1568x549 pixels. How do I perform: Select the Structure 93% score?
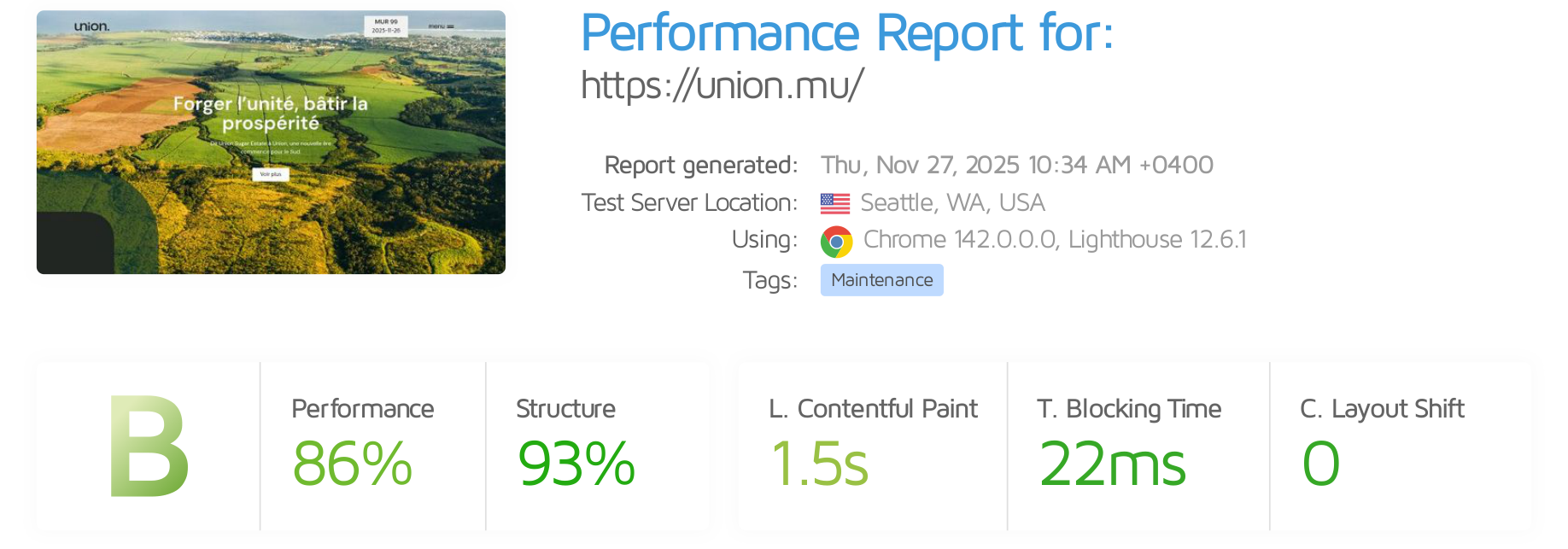pos(576,464)
